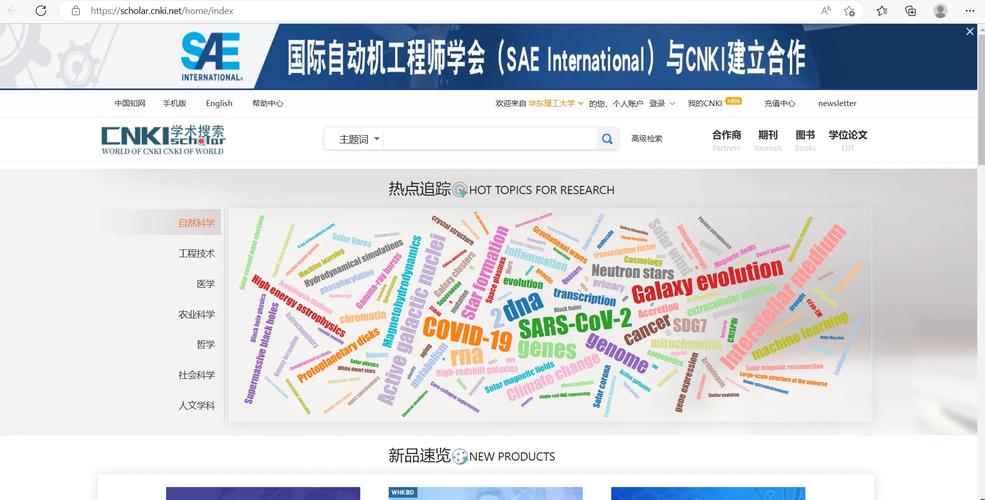
Task: Expand the 登录 login dropdown arrow
Action: pyautogui.click(x=672, y=104)
